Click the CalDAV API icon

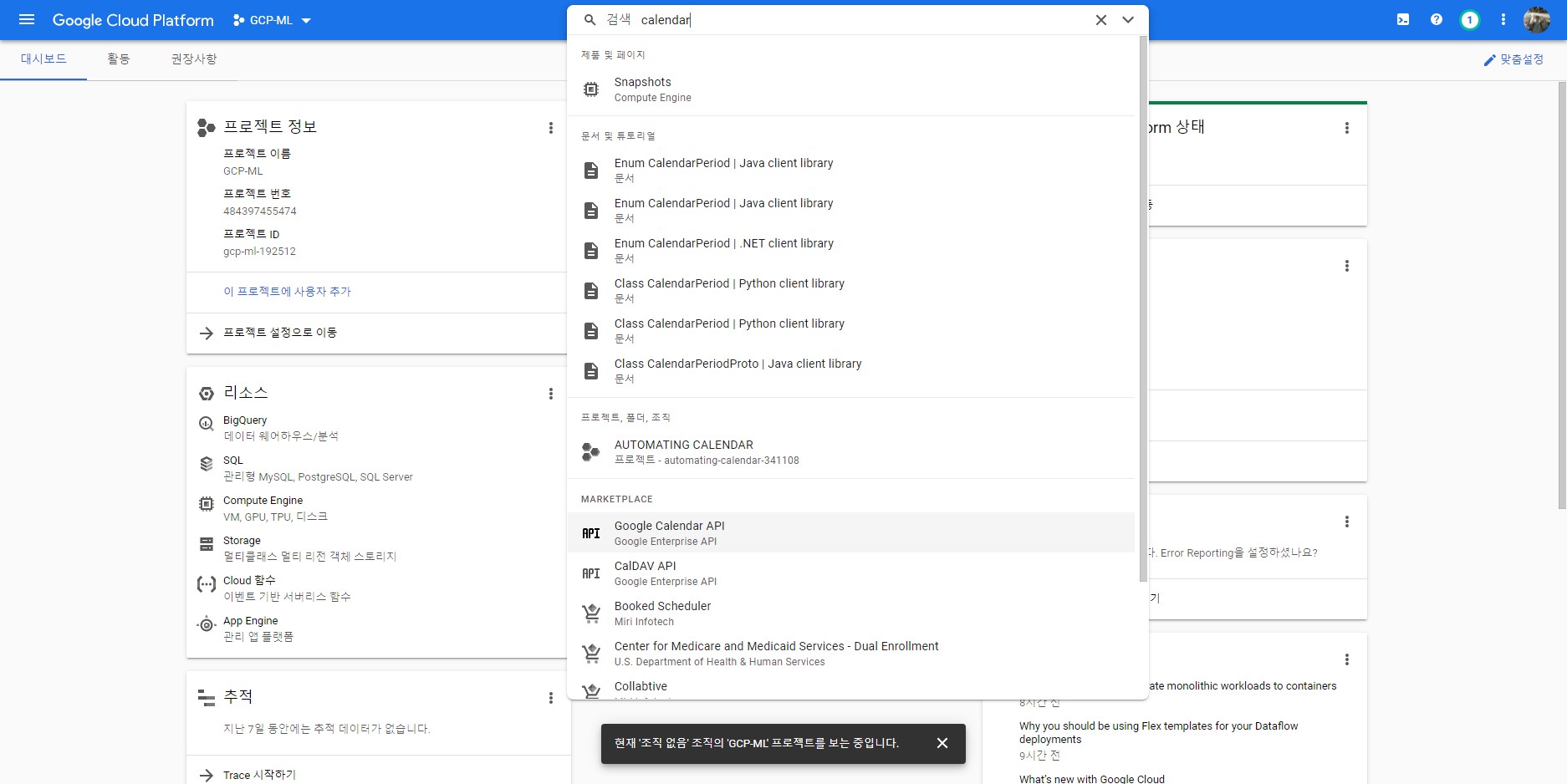[591, 573]
